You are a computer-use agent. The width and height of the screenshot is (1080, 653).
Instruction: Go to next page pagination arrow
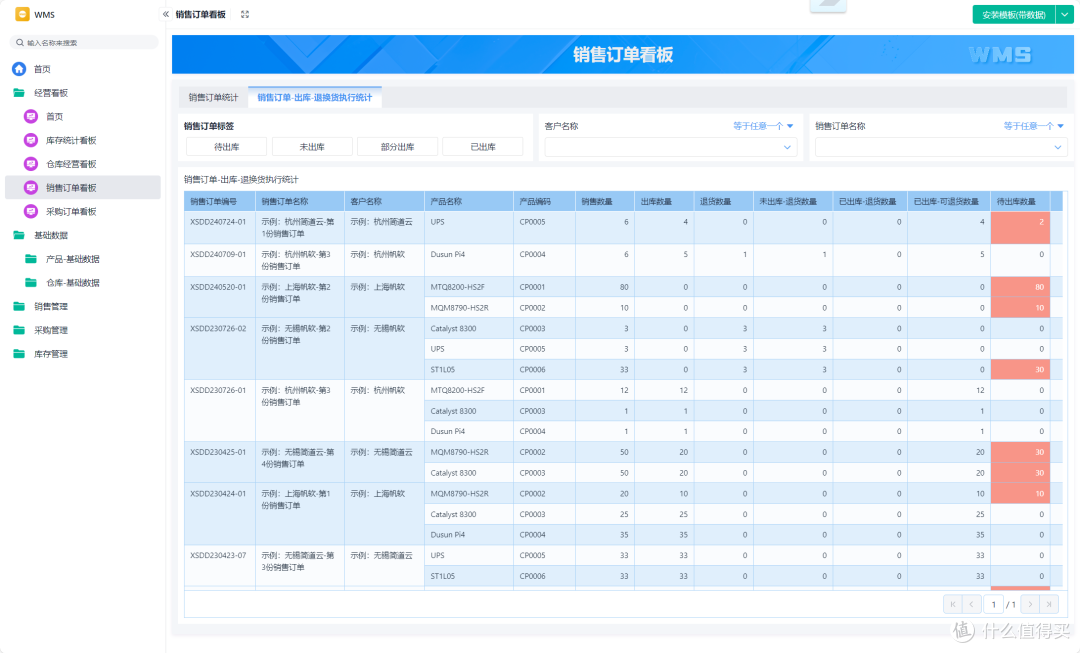[x=1030, y=604]
